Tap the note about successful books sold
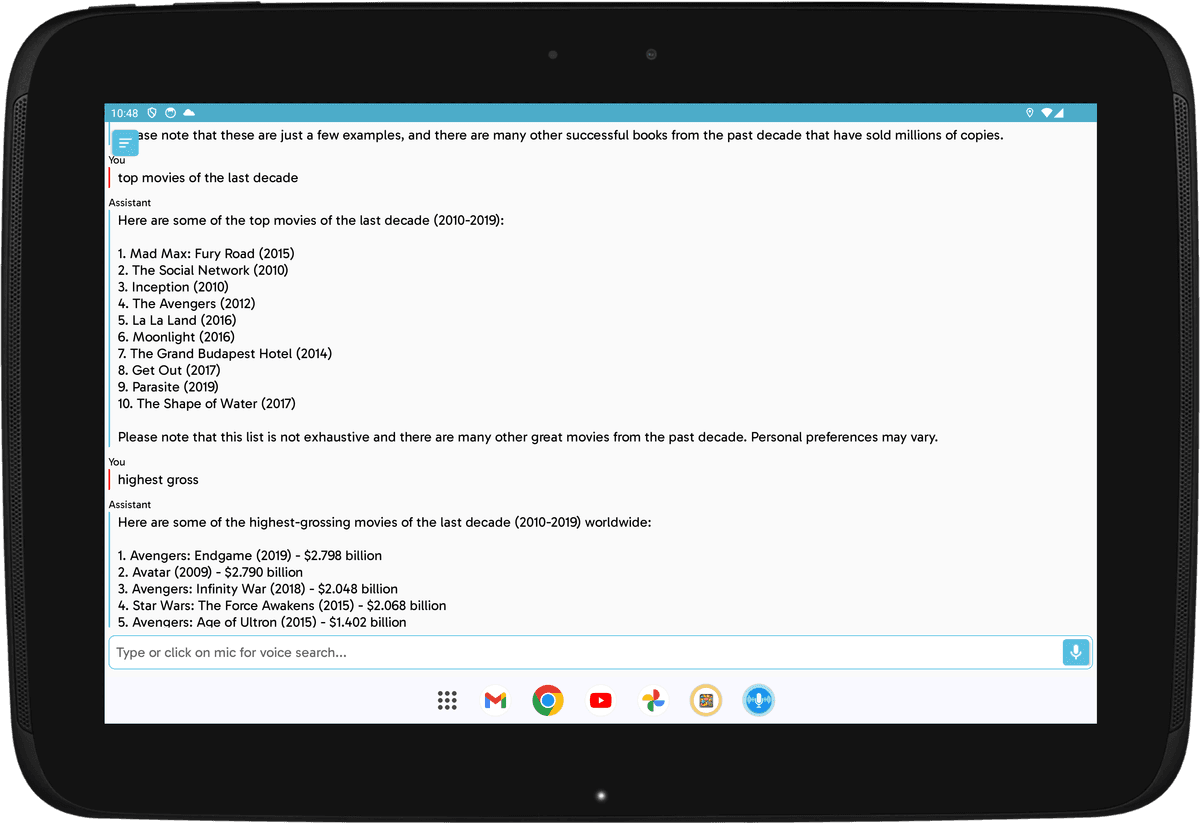 570,135
